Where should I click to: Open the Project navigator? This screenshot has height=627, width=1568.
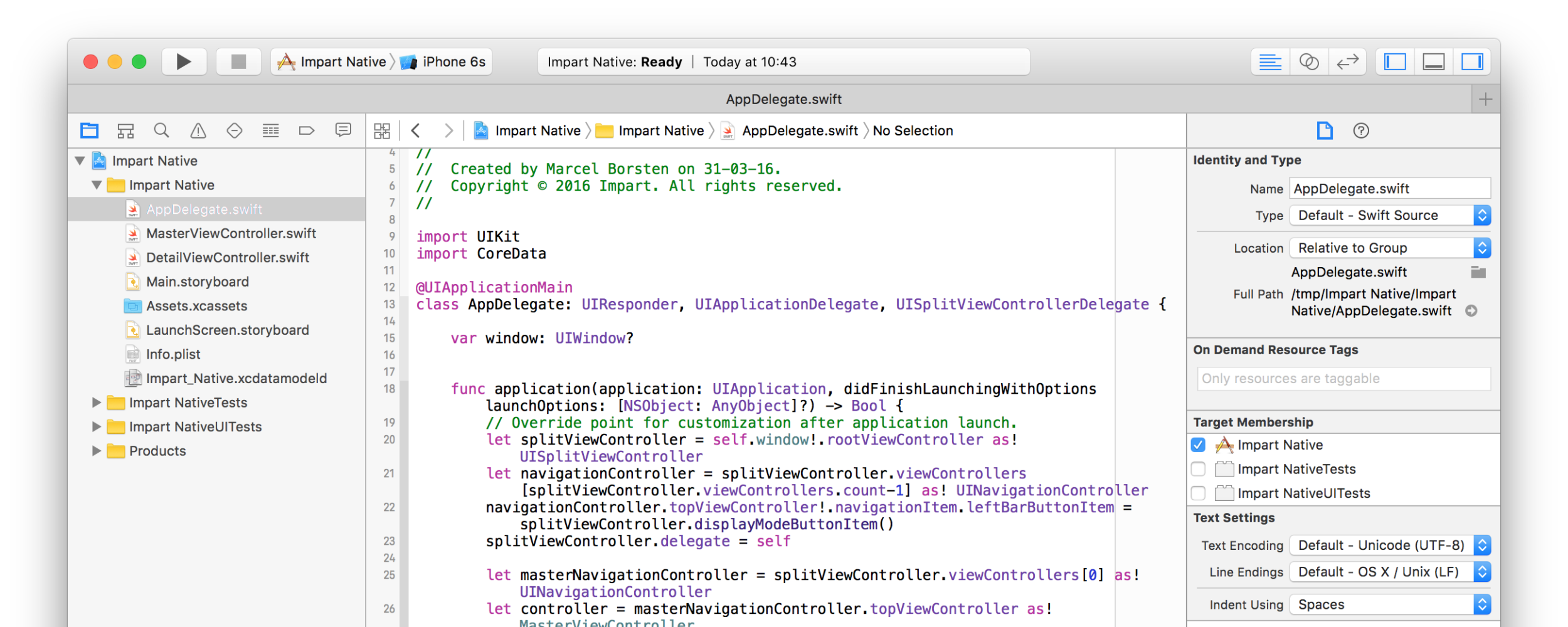click(90, 130)
